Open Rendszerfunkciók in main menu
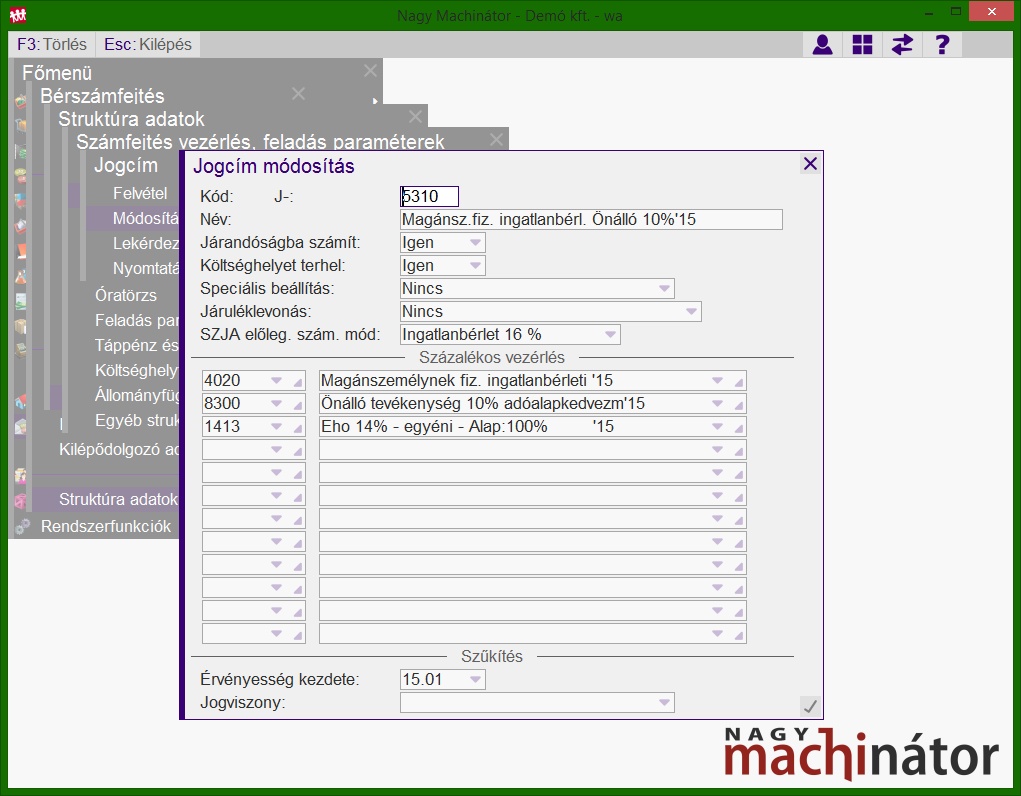Viewport: 1021px width, 796px height. tap(105, 526)
